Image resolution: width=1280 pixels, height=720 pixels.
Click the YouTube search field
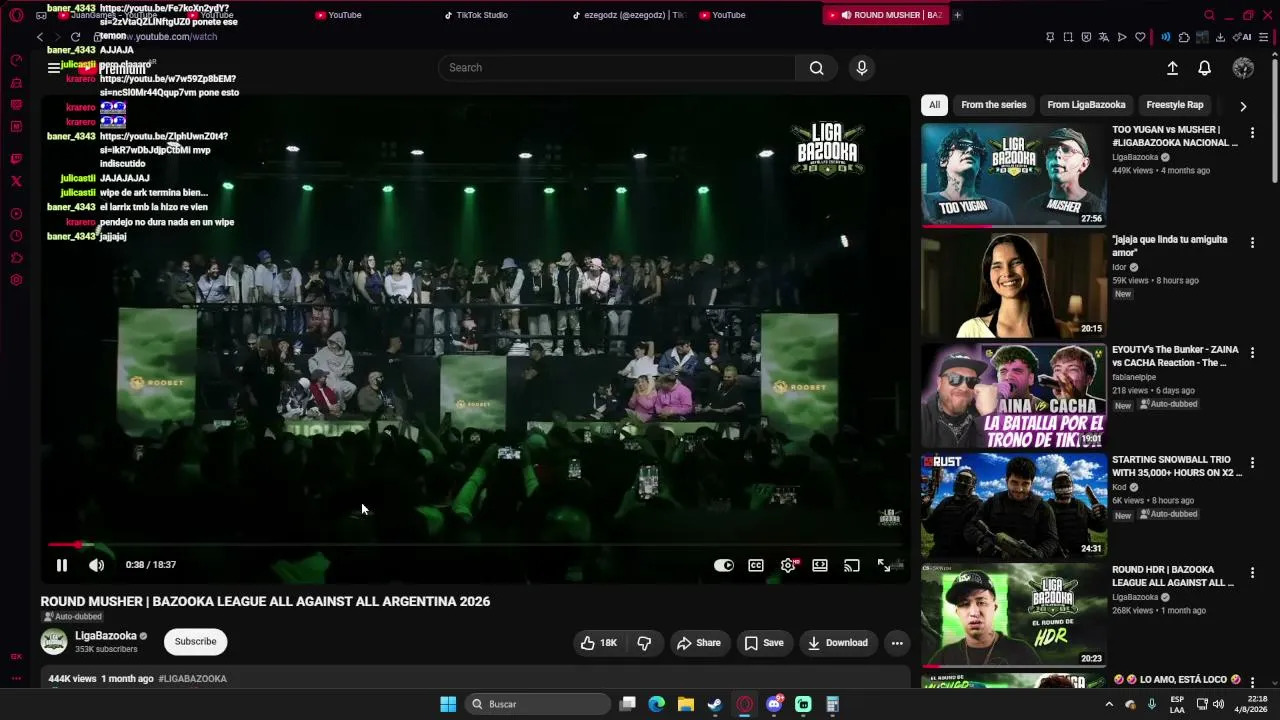tap(616, 68)
